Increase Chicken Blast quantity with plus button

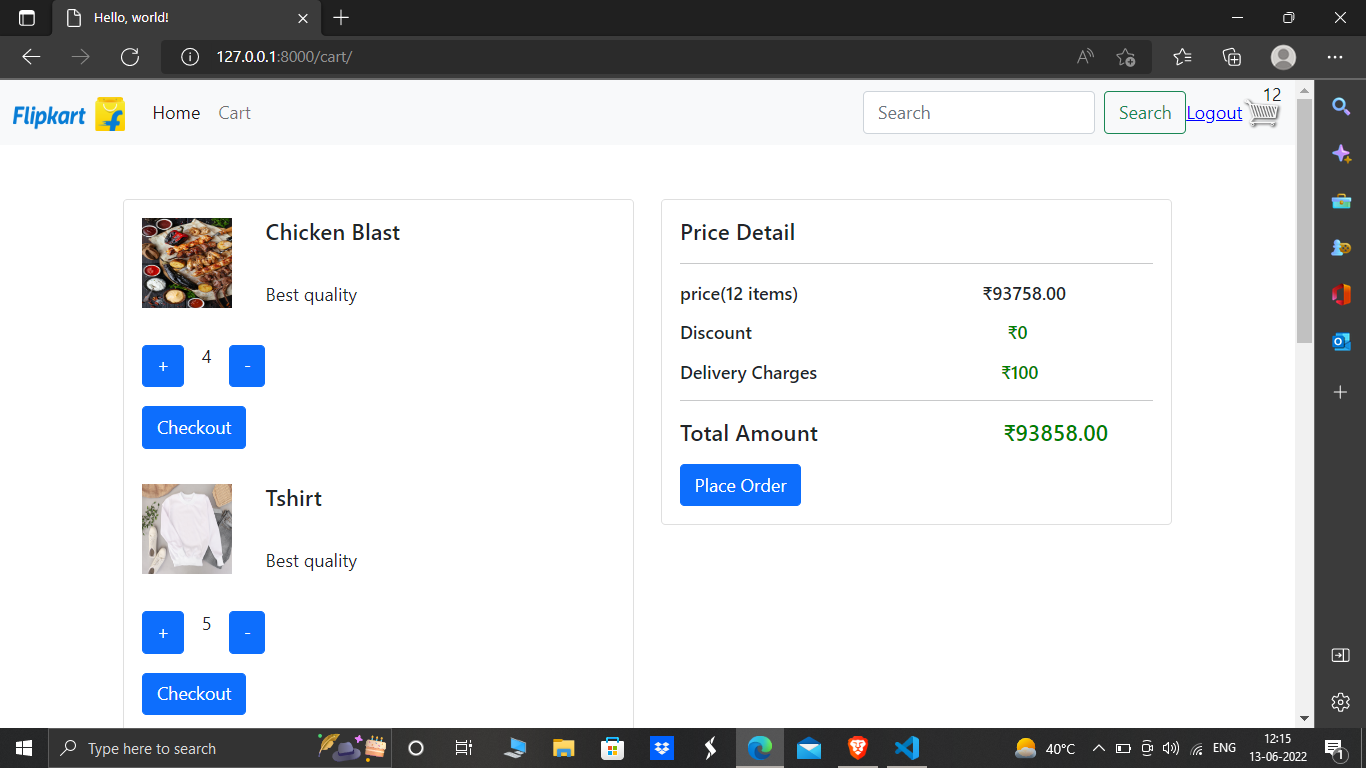coord(162,366)
